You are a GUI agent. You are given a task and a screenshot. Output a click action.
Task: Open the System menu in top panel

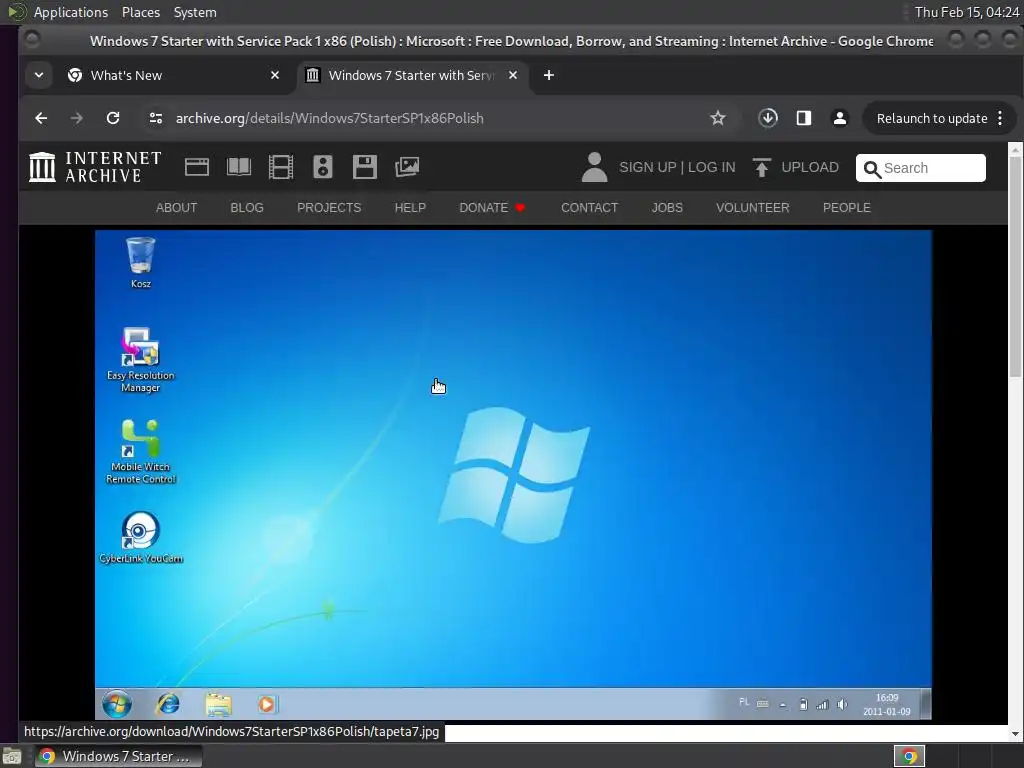pyautogui.click(x=195, y=12)
